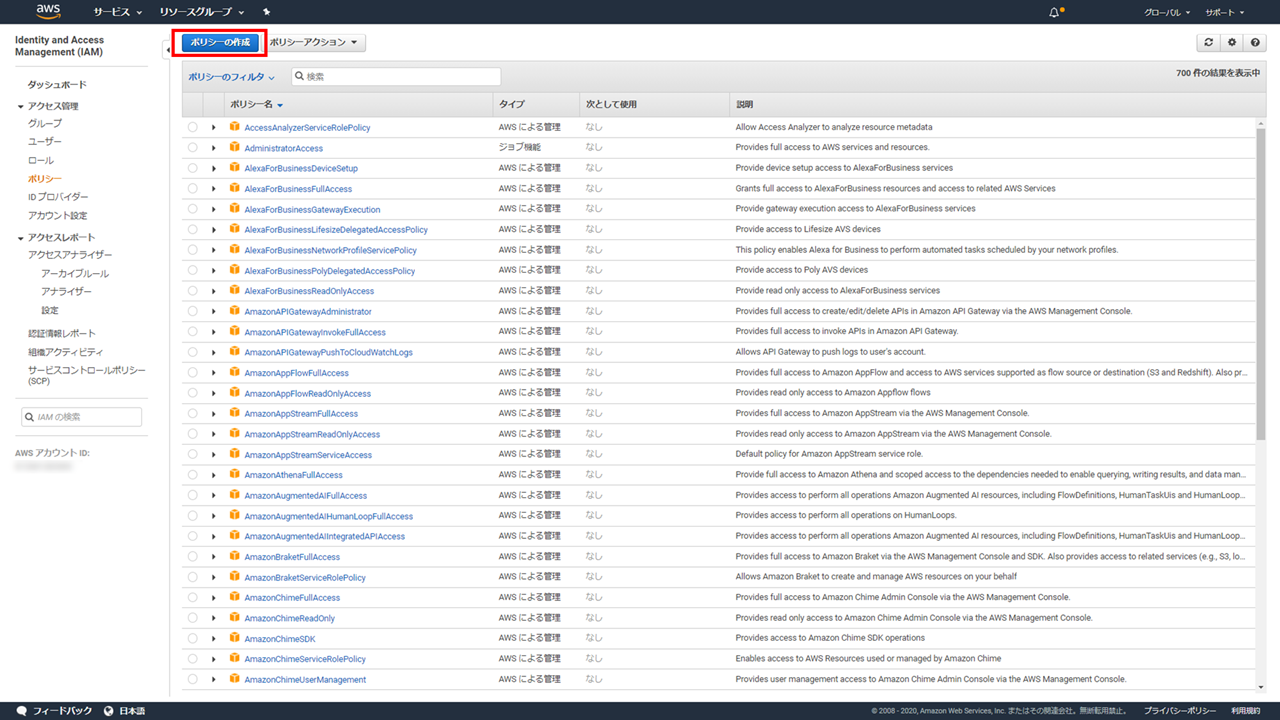1280x720 pixels.
Task: Click the orange box icon beside AdministratorAccess
Action: [235, 148]
